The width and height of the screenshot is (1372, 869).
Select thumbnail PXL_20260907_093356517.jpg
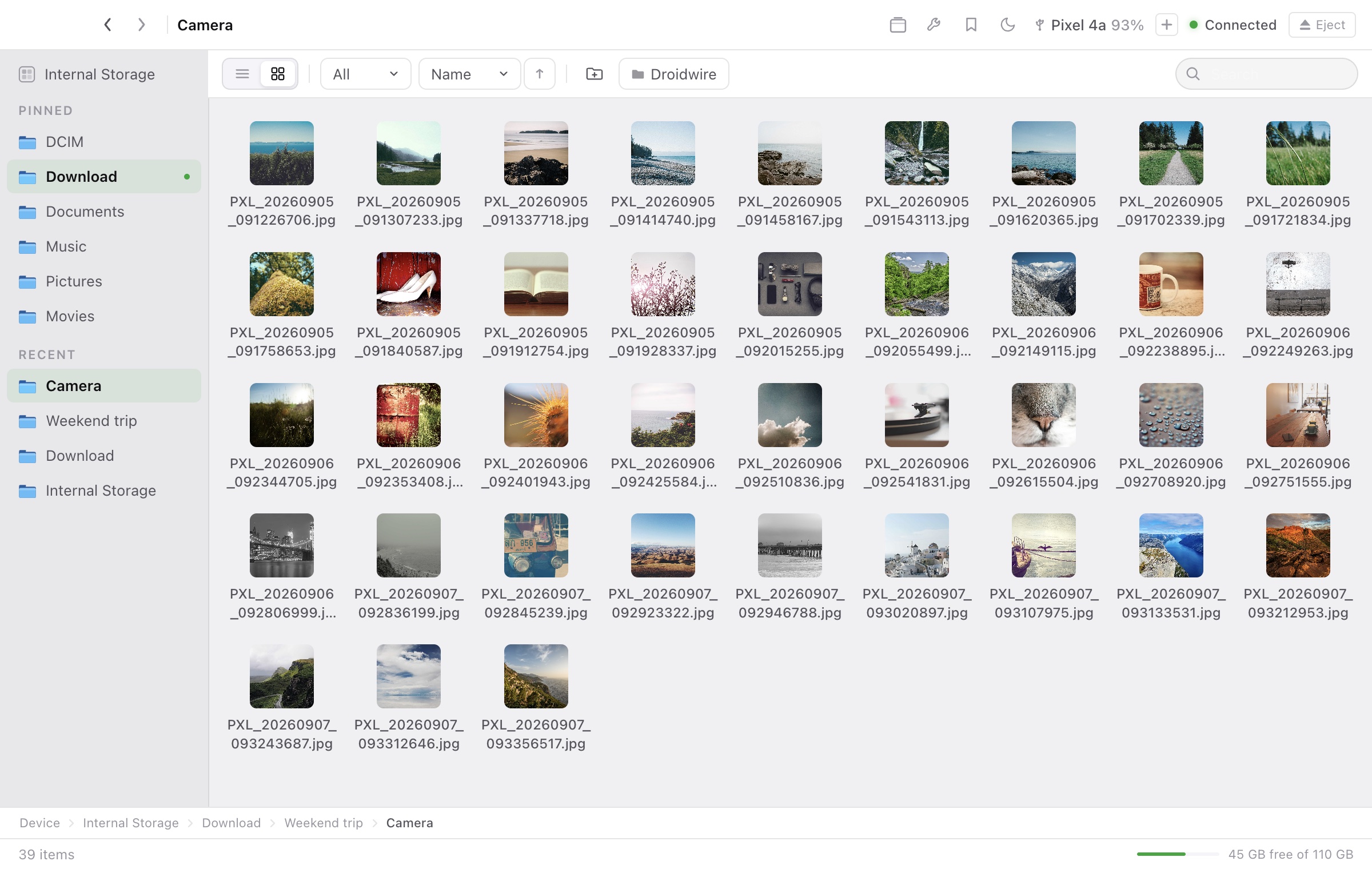click(x=536, y=676)
